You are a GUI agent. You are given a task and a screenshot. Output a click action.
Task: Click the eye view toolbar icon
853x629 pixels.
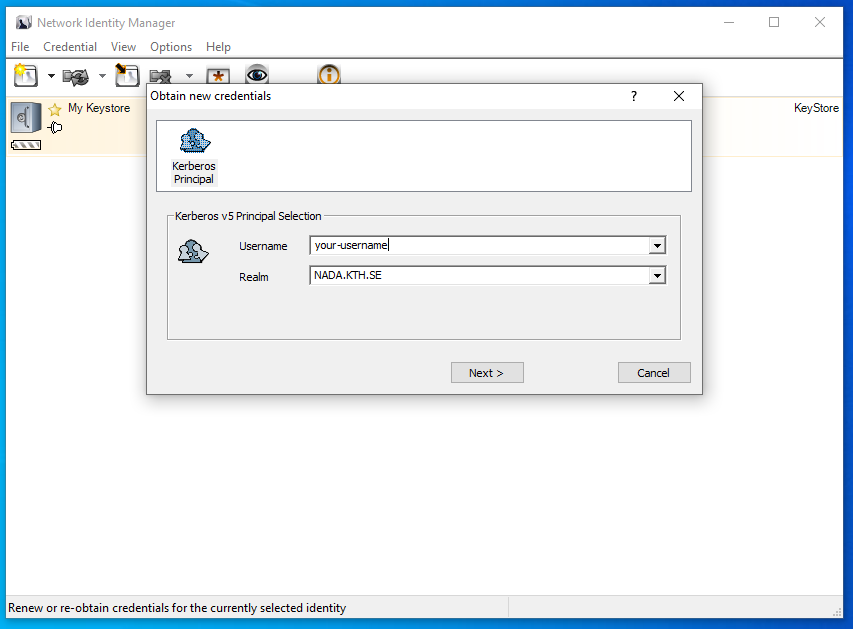coord(257,76)
